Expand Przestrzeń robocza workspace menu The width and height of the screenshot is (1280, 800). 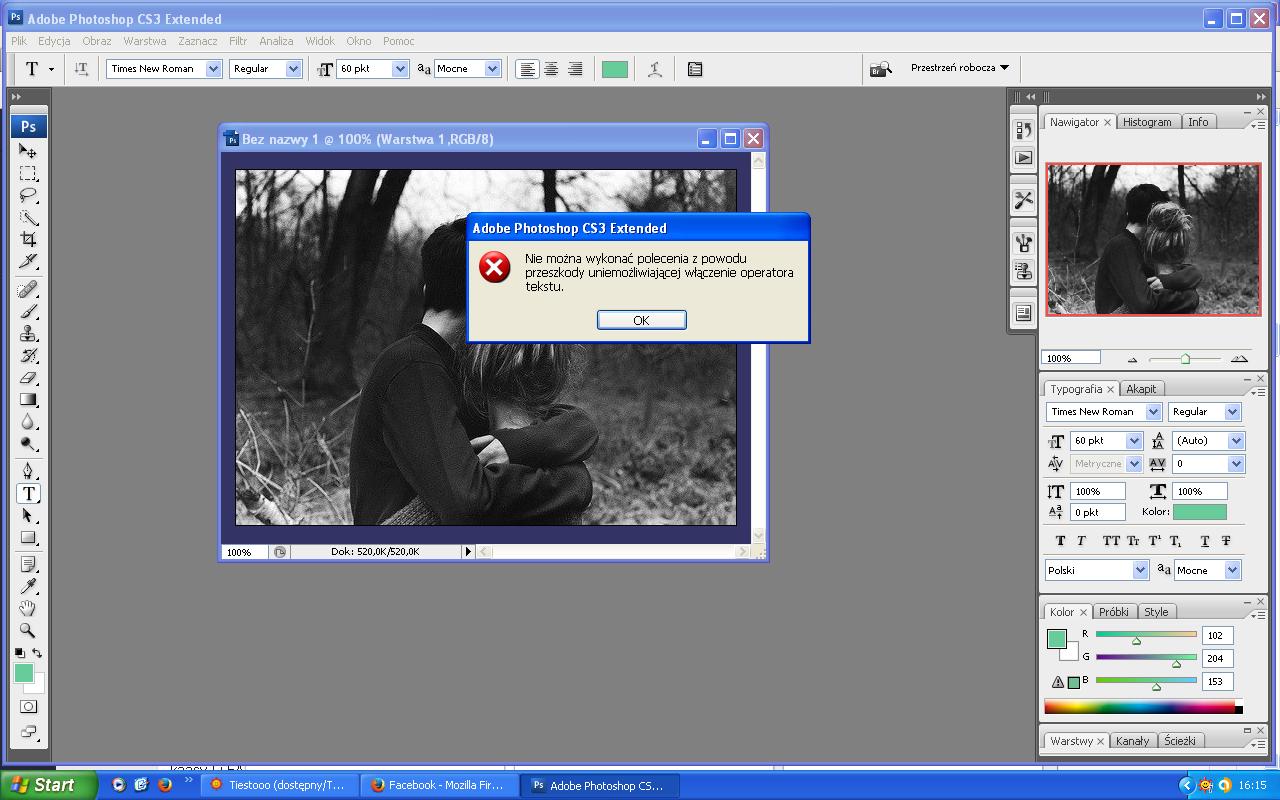[x=960, y=68]
